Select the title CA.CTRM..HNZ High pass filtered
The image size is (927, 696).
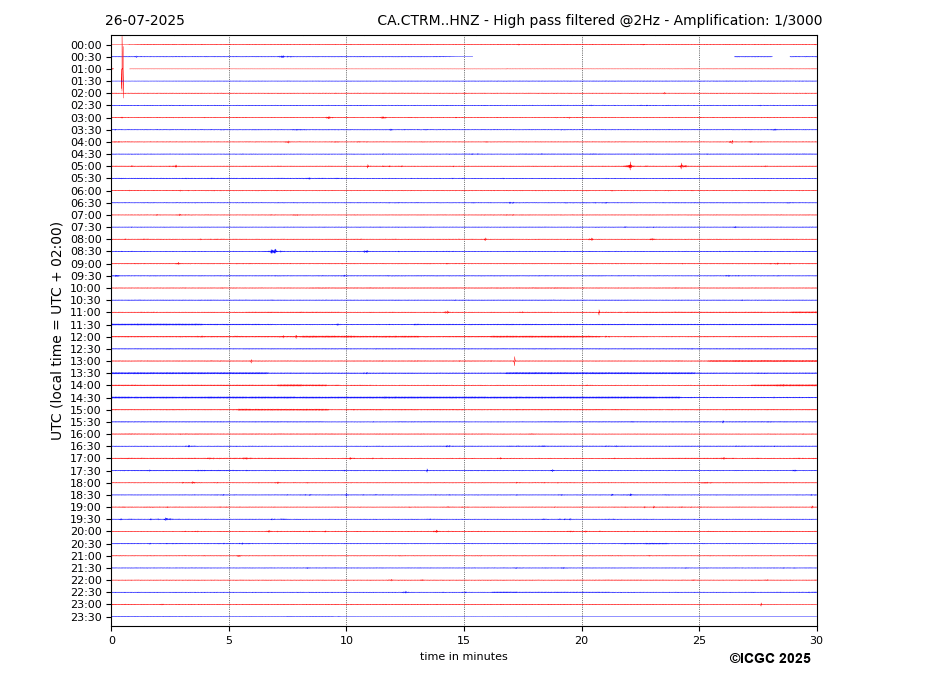tap(599, 21)
